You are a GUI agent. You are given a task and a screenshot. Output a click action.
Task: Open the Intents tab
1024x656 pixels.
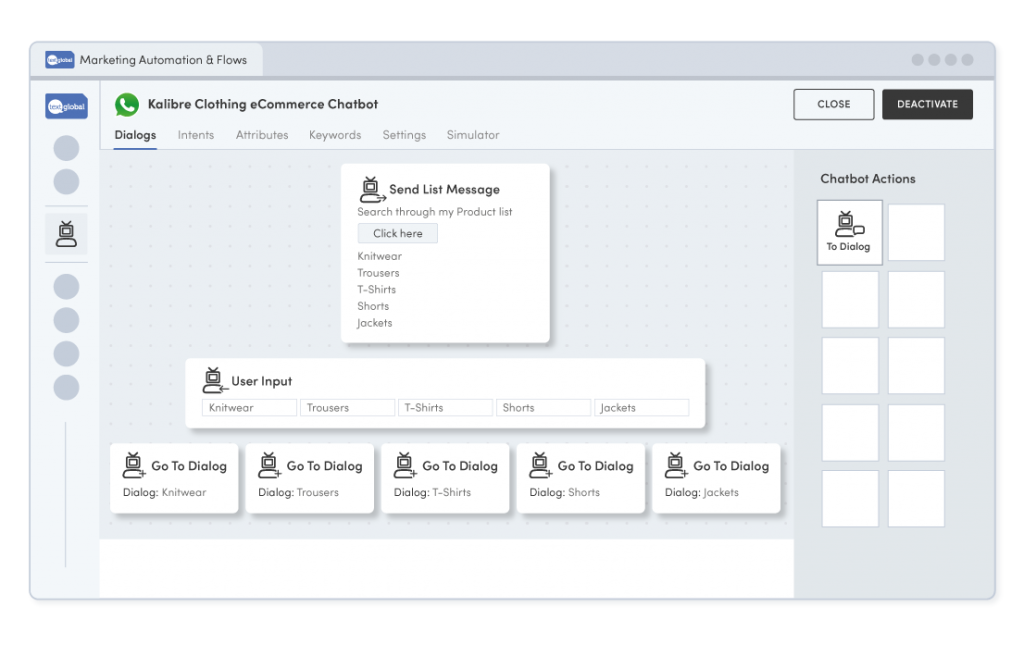(196, 135)
